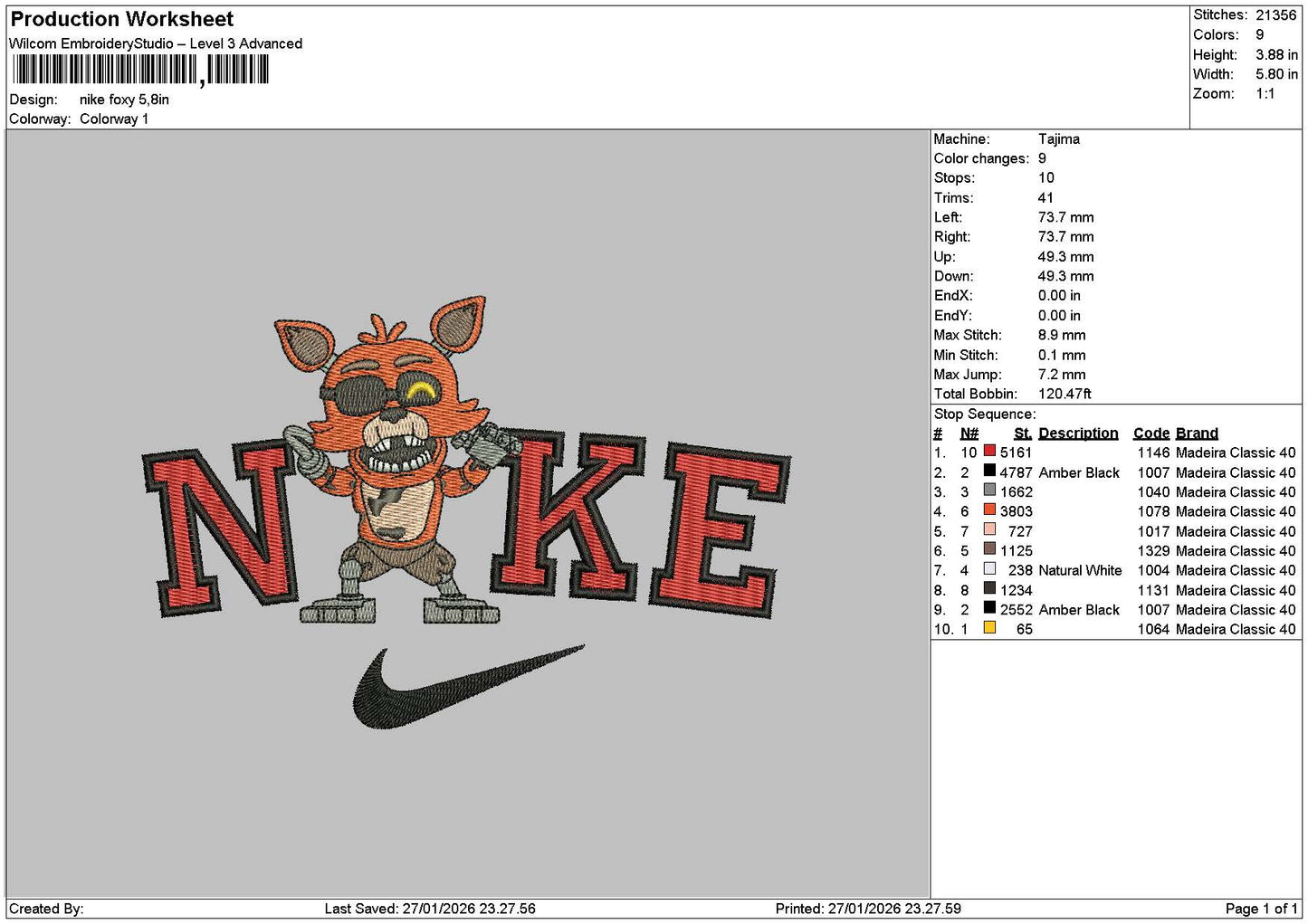Click the Brand column header
The width and height of the screenshot is (1308, 924).
[x=1197, y=433]
